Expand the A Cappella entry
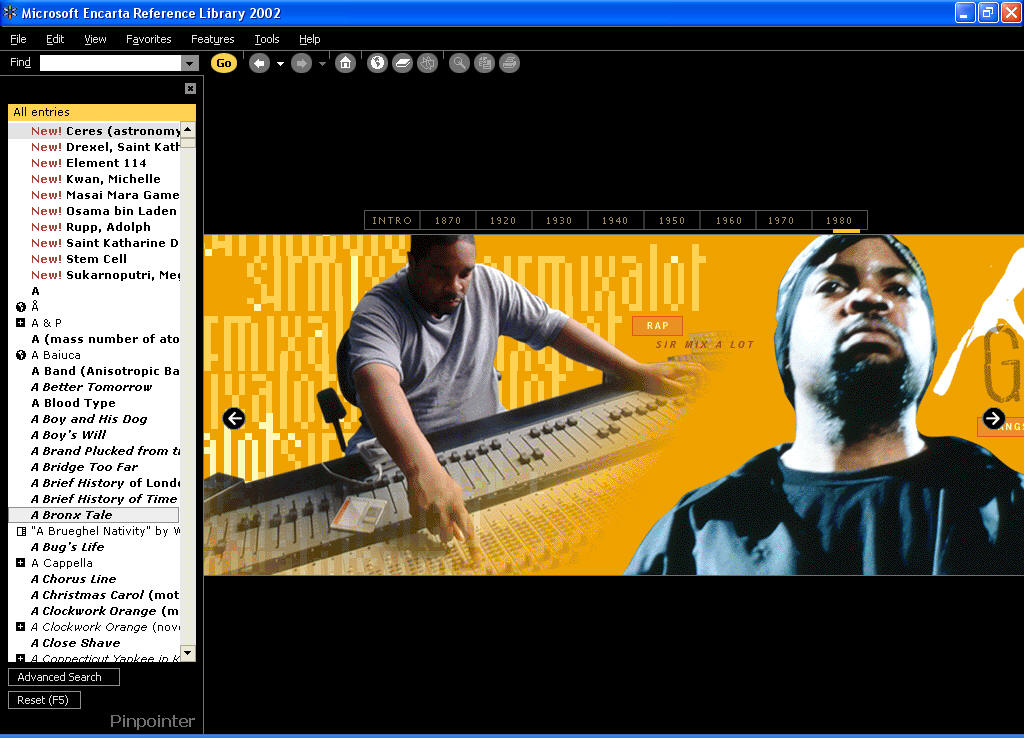Viewport: 1024px width, 738px height. click(20, 562)
